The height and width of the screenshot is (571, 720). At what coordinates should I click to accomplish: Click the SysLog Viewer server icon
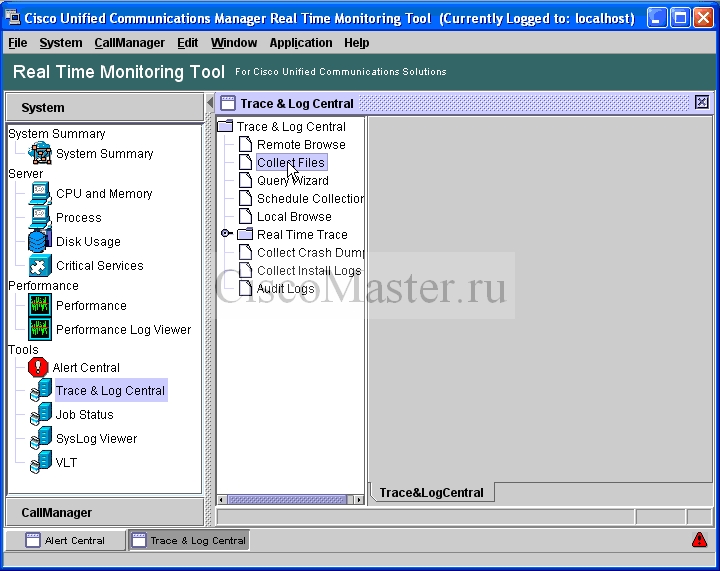41,438
